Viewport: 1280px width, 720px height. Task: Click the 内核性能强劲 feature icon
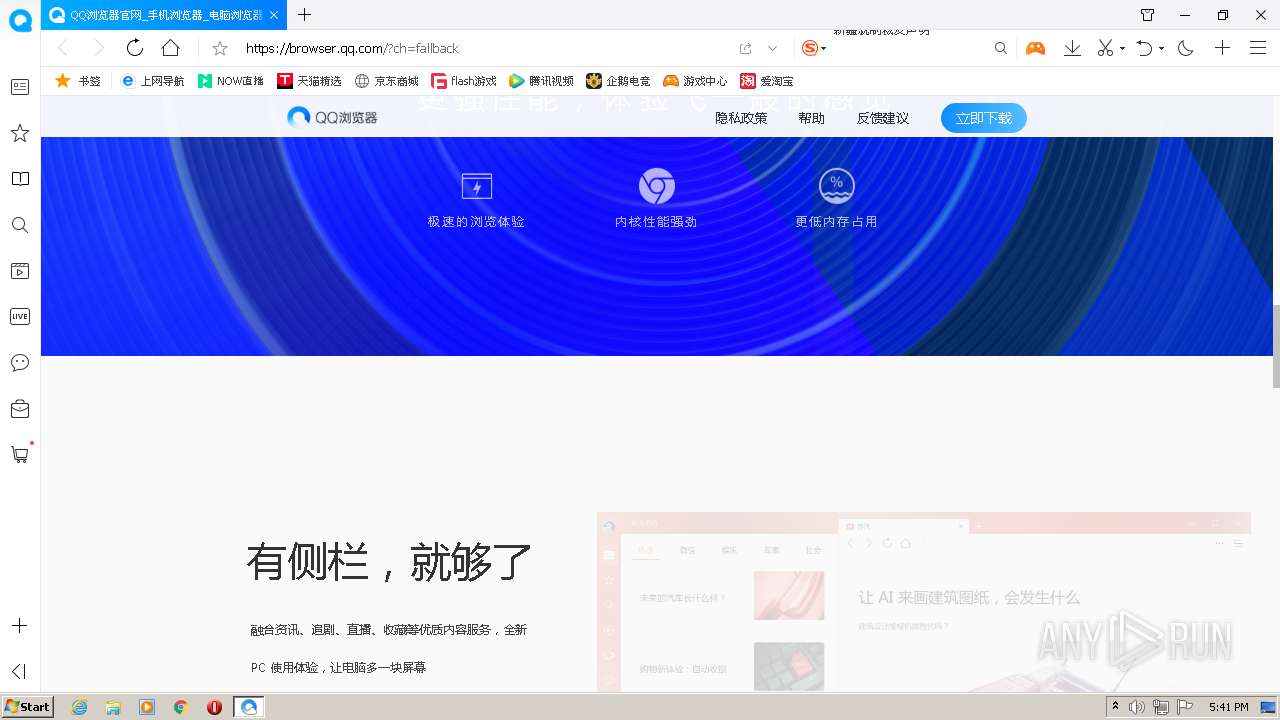pos(656,186)
